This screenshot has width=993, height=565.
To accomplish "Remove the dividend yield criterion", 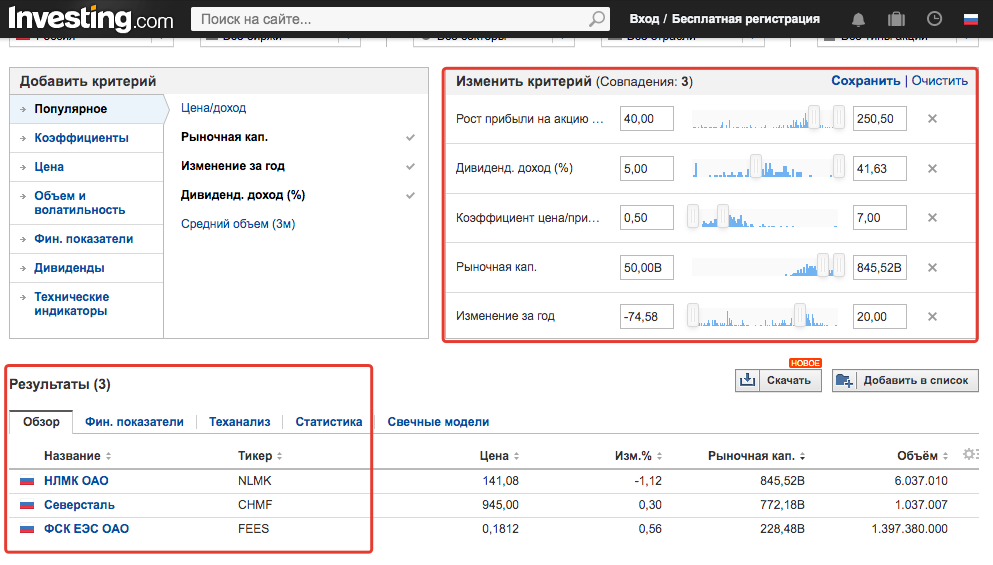I will (x=932, y=169).
